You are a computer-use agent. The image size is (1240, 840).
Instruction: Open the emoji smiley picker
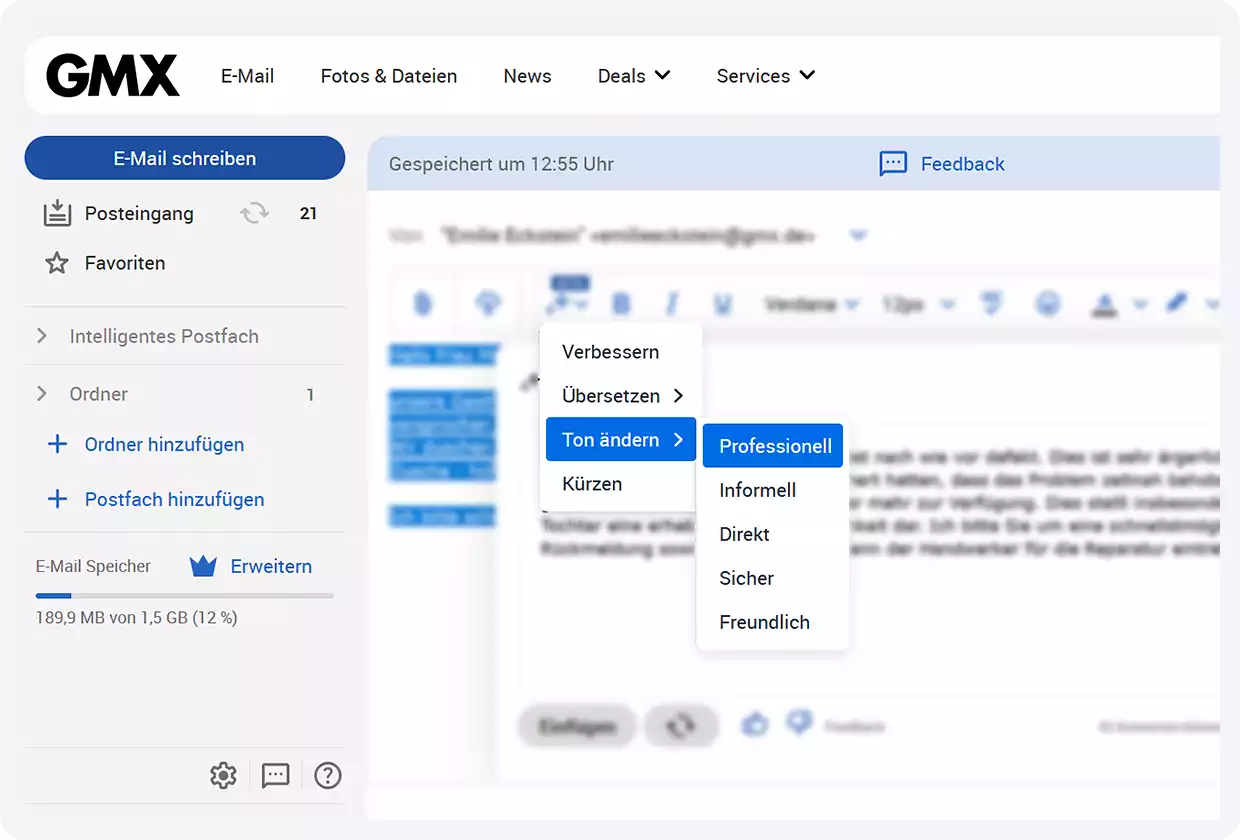pyautogui.click(x=1048, y=304)
